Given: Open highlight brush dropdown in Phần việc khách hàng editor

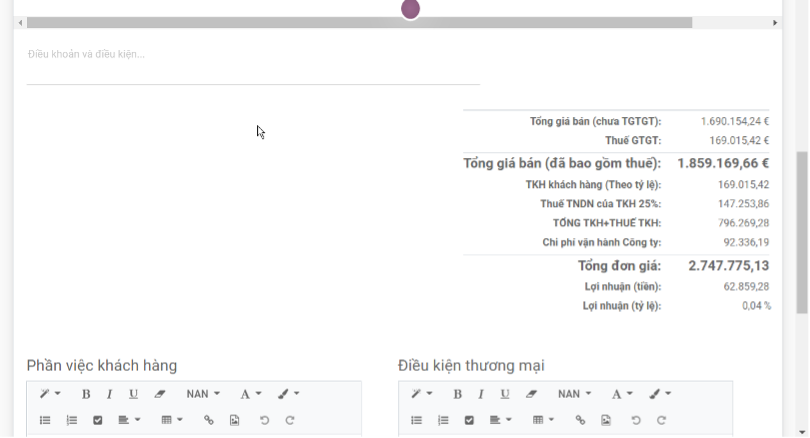Looking at the screenshot, I should click(x=288, y=394).
